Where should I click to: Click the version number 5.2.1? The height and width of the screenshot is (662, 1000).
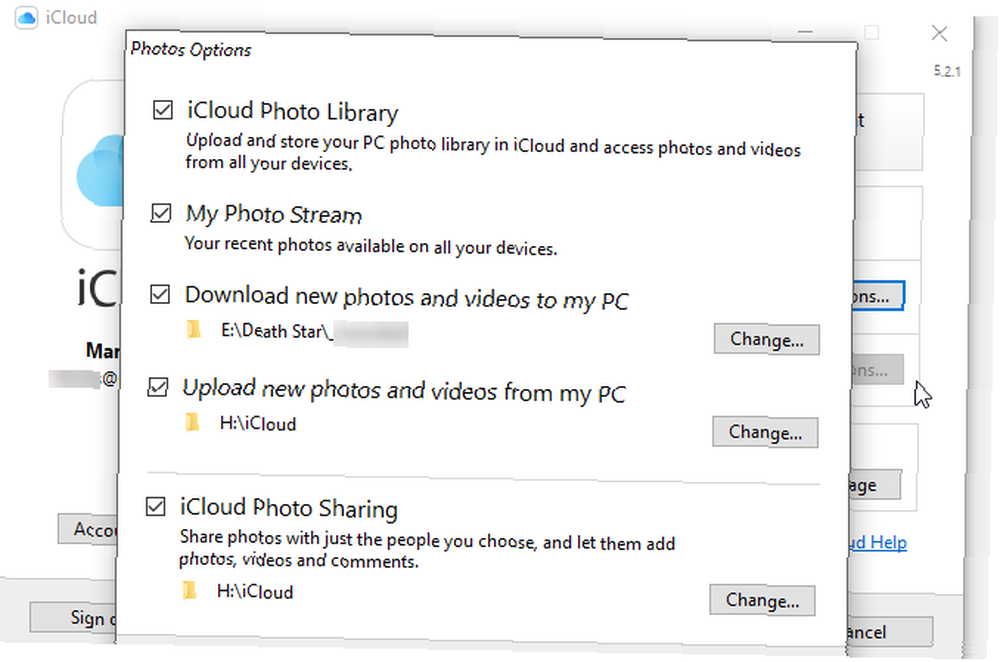[x=947, y=71]
